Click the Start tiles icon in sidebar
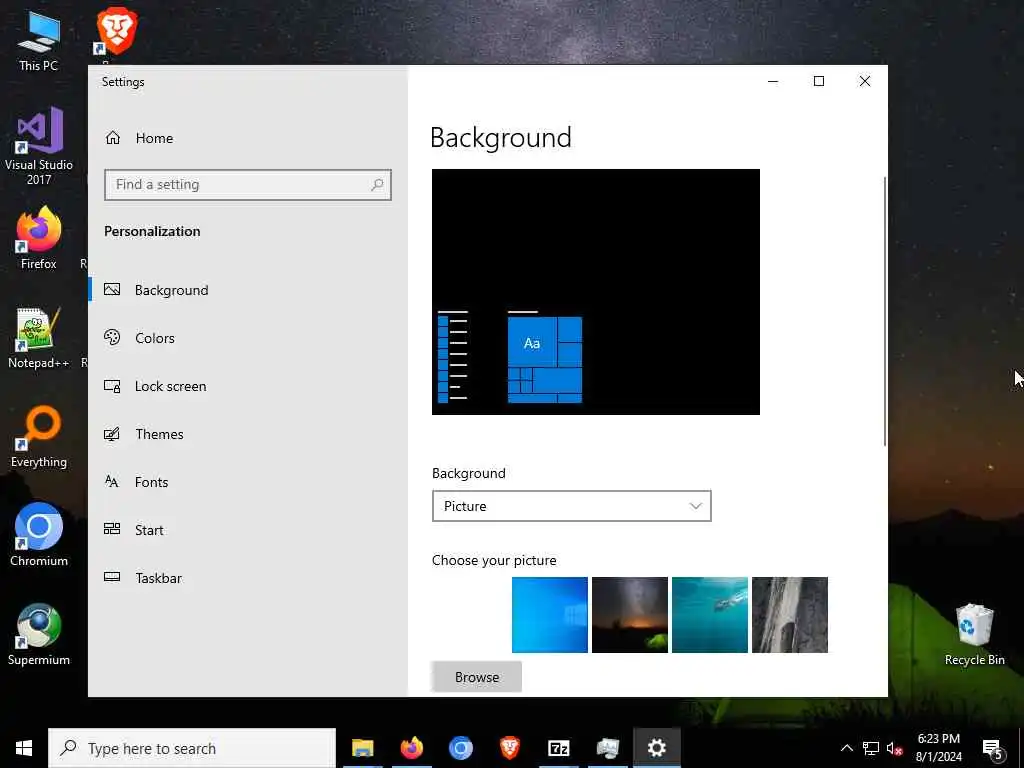 coord(112,529)
